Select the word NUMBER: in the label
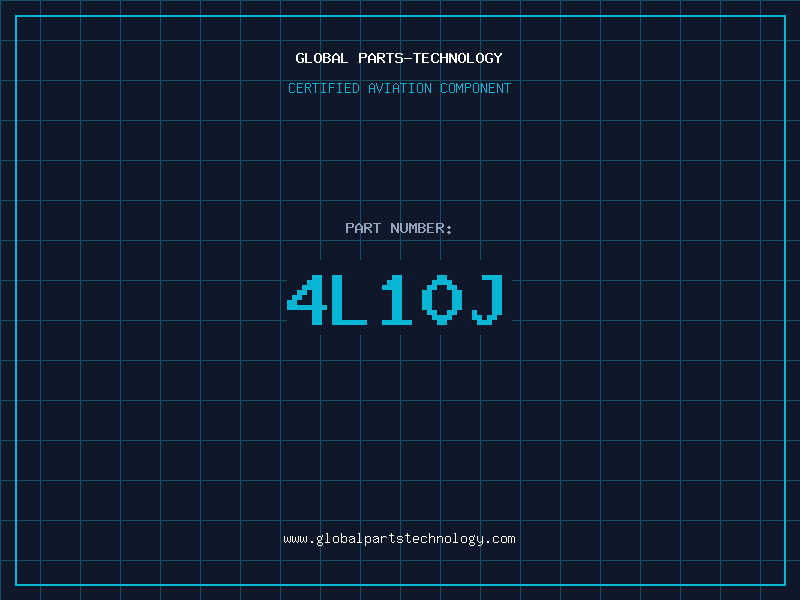The image size is (800, 600). 421,228
